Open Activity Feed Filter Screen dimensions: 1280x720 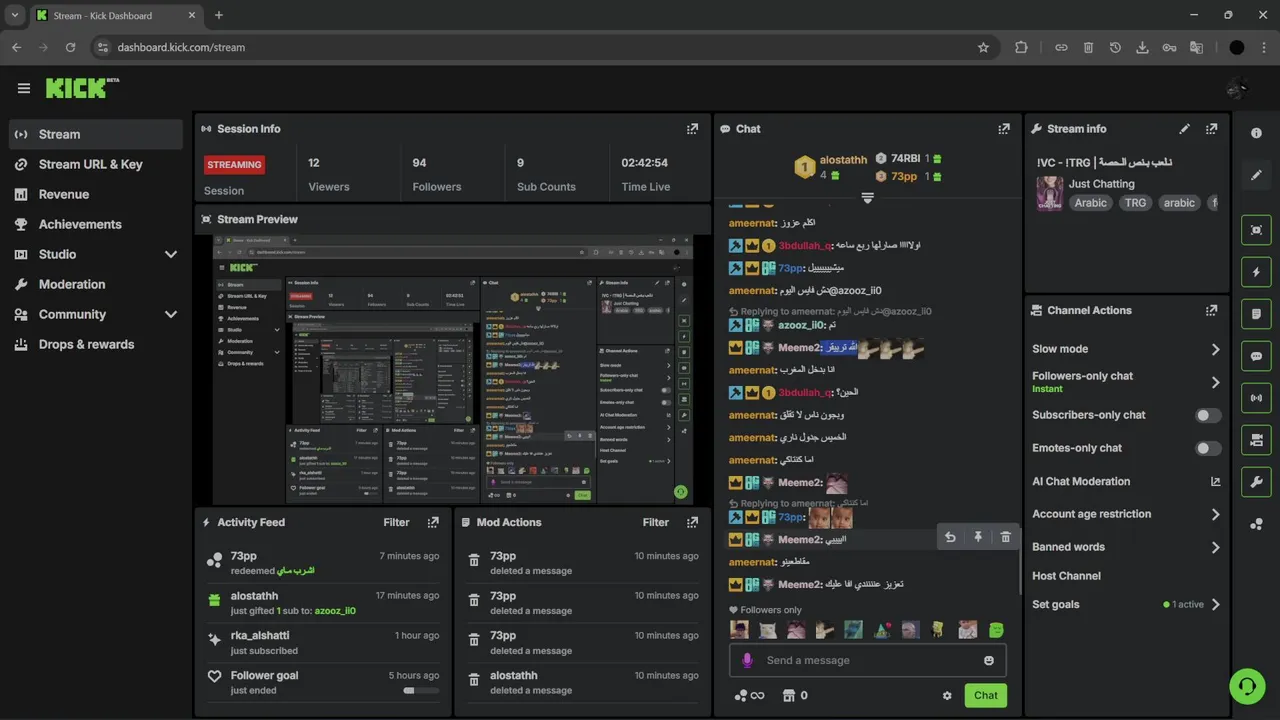tap(396, 522)
